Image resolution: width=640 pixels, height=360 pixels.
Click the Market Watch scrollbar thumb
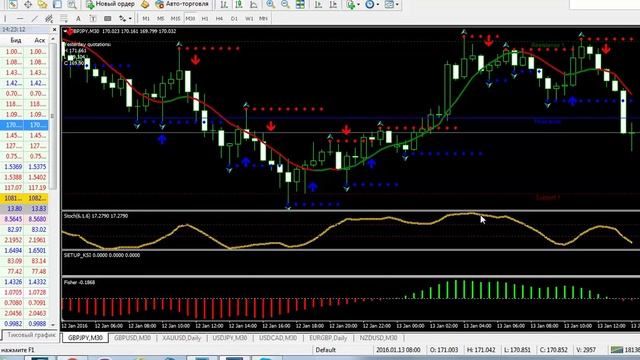[53, 116]
